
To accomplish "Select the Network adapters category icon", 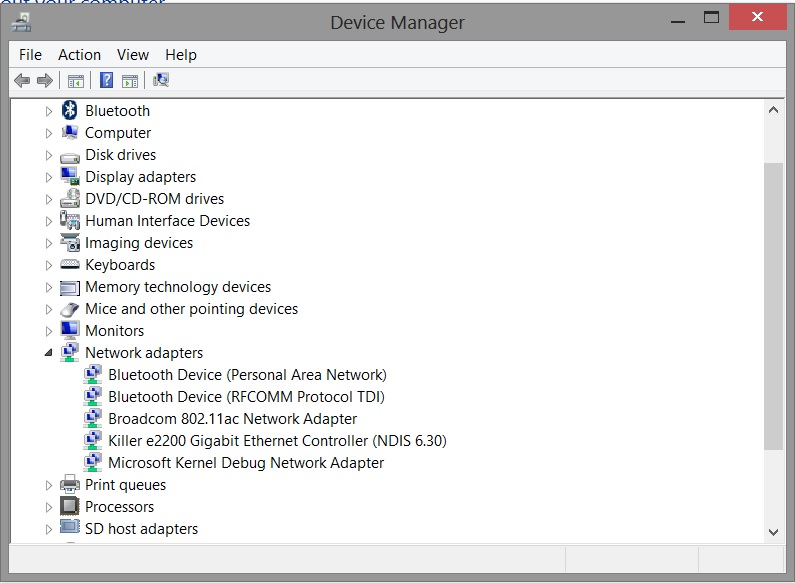I will tap(70, 352).
